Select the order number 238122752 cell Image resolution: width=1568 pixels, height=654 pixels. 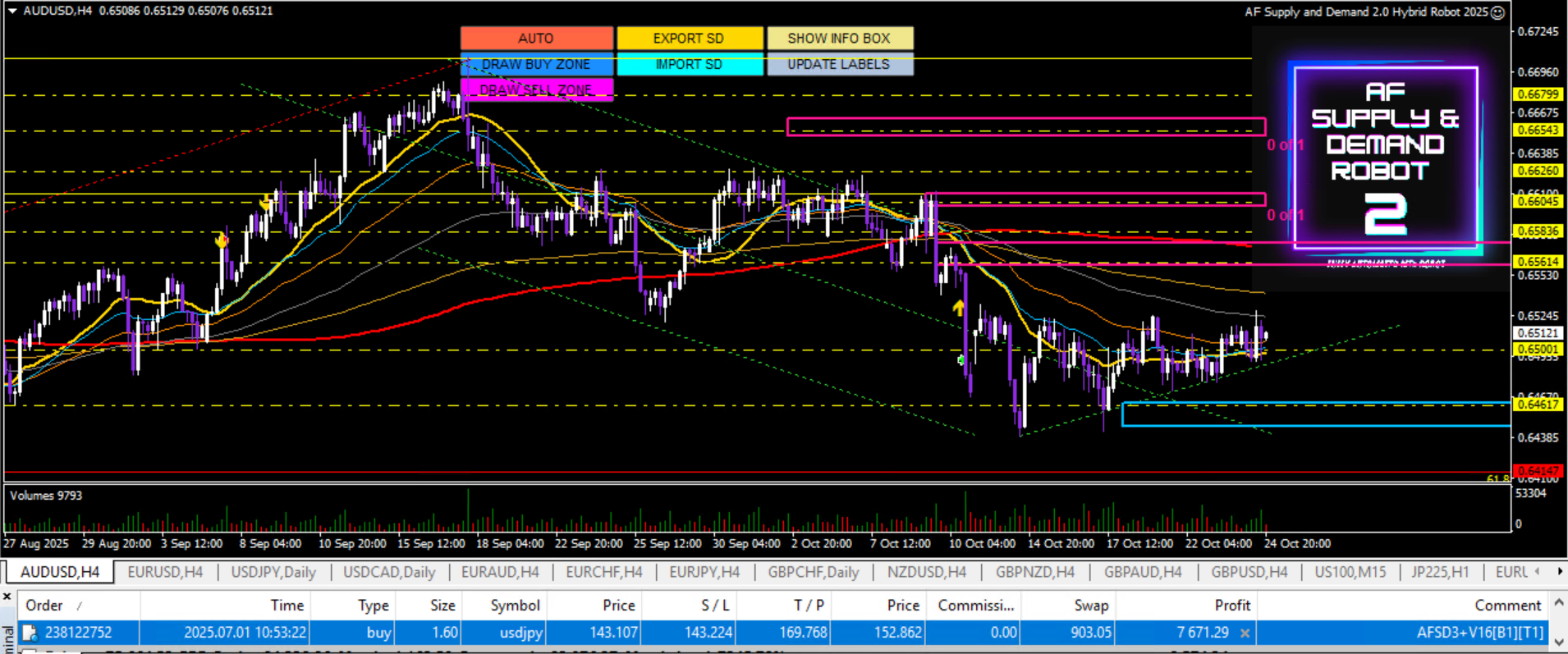[x=79, y=633]
